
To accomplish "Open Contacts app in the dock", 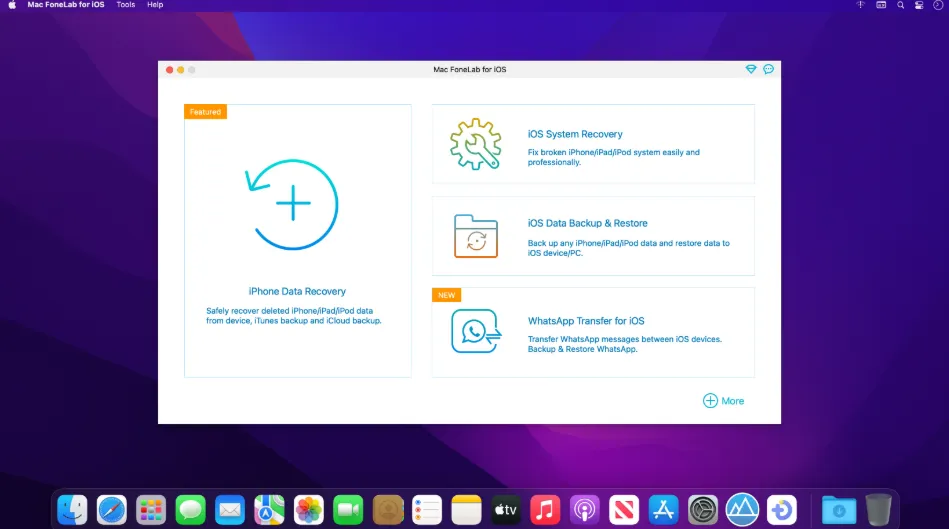I will click(388, 510).
